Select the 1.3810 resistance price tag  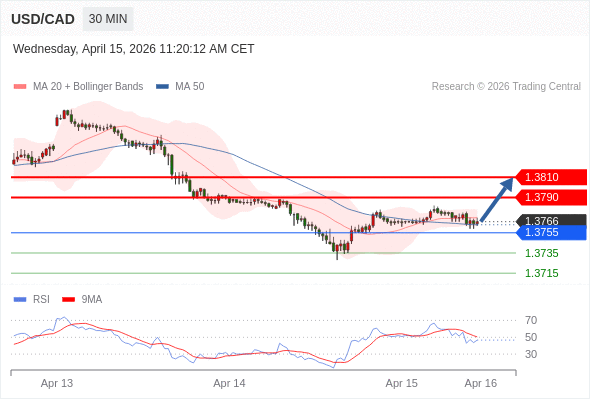(x=550, y=177)
